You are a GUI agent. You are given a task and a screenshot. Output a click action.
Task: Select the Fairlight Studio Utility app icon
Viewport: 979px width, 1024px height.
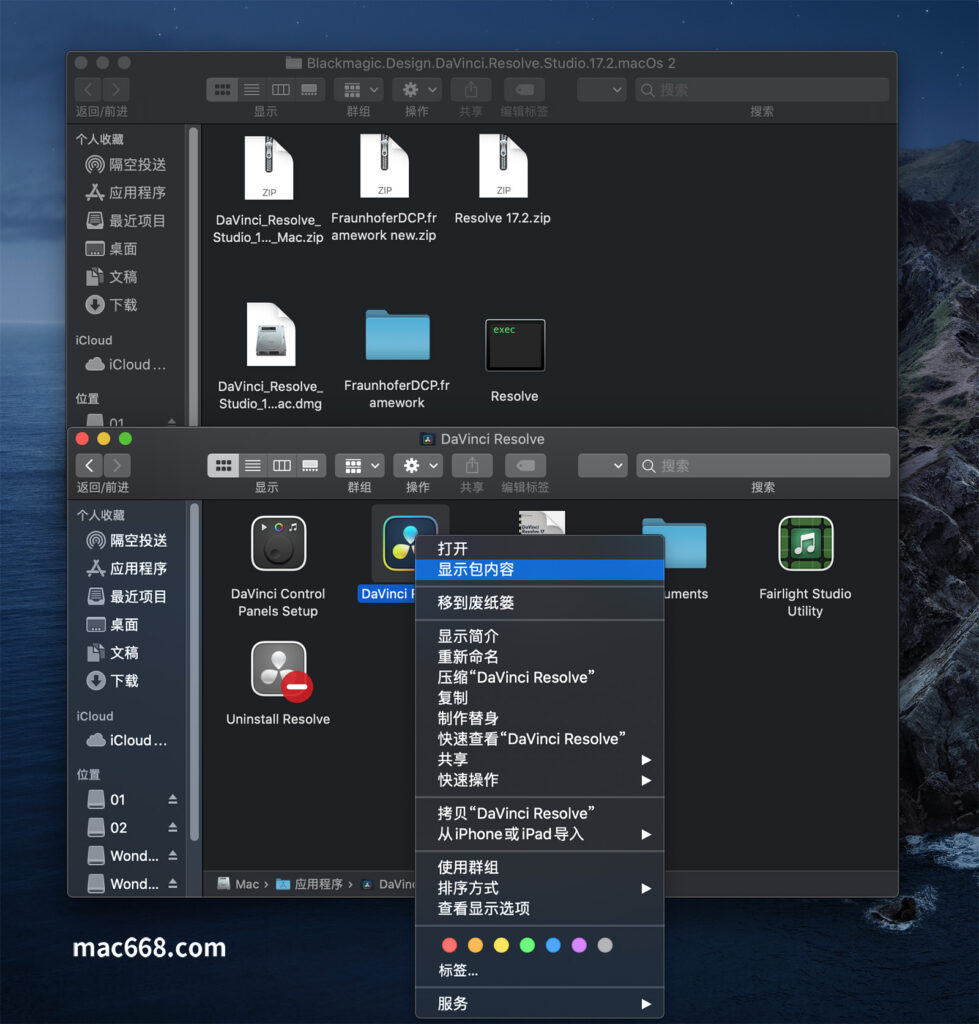click(x=805, y=543)
